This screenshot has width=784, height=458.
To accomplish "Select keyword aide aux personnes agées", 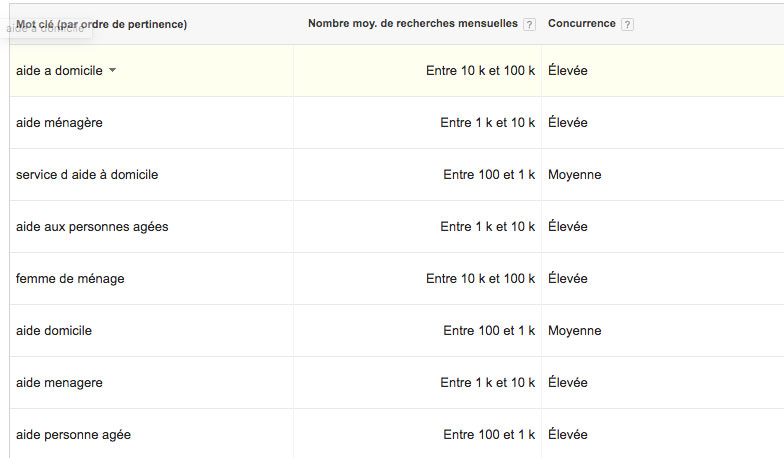I will (x=92, y=226).
